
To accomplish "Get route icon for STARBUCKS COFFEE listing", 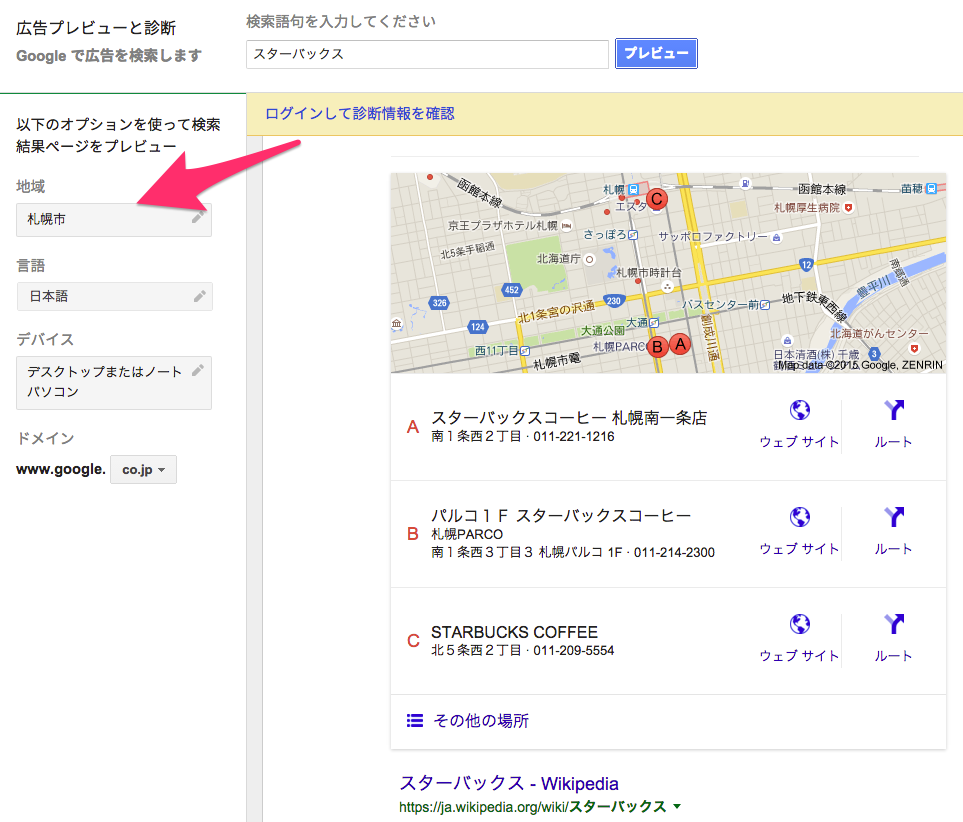I will [x=894, y=624].
